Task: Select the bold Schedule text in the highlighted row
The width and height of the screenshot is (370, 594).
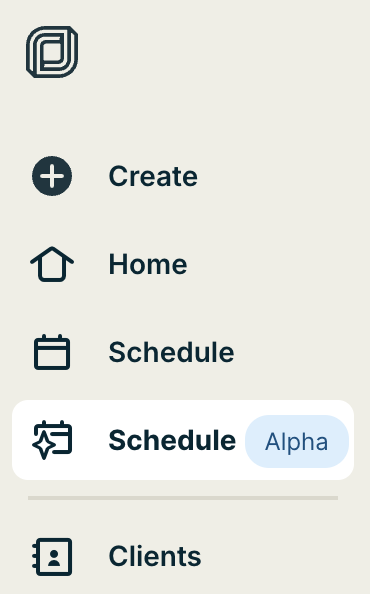Action: (172, 440)
